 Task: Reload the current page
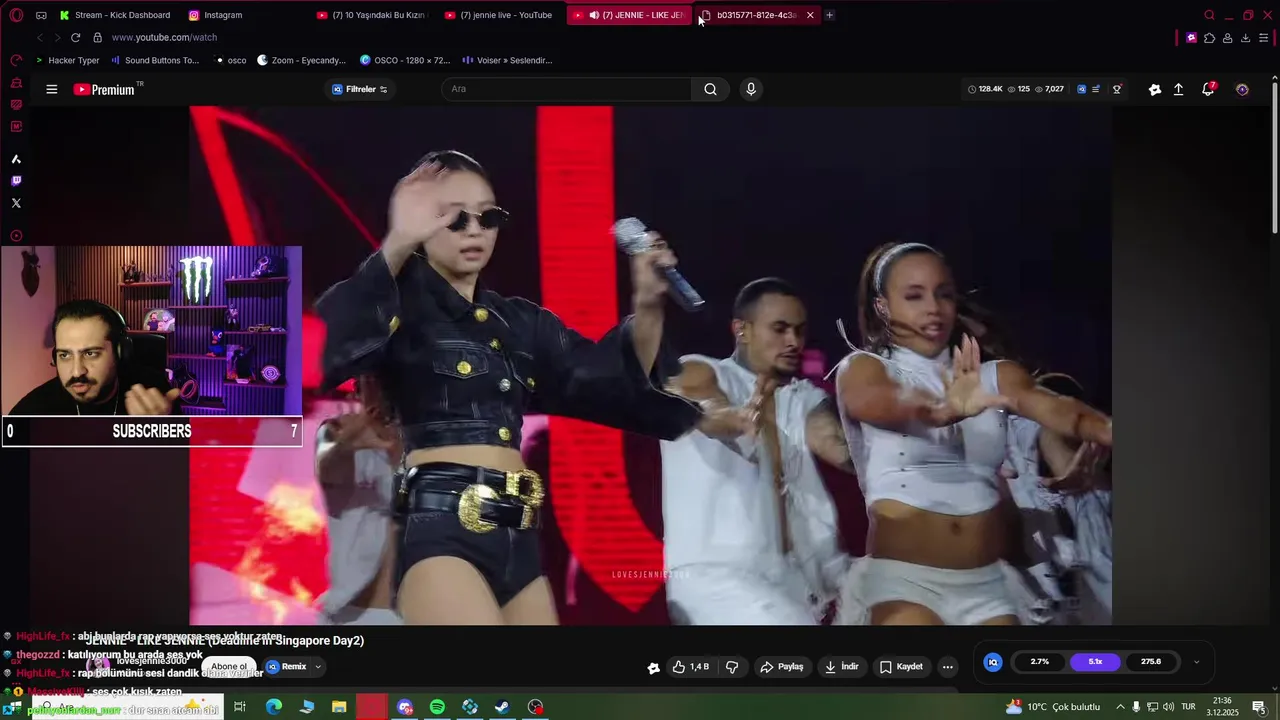(x=75, y=37)
